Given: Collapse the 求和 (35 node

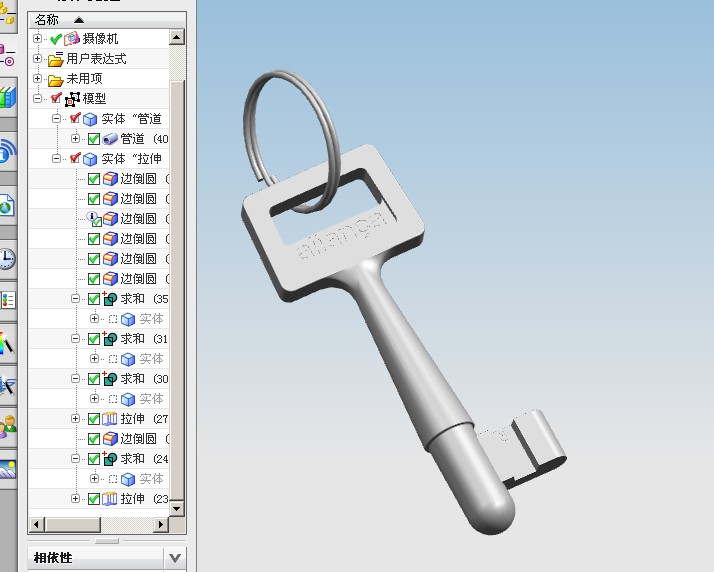Looking at the screenshot, I should [x=76, y=299].
